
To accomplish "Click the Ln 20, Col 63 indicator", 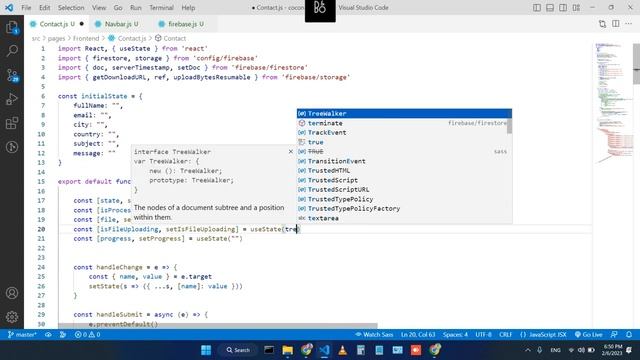I will (x=418, y=335).
